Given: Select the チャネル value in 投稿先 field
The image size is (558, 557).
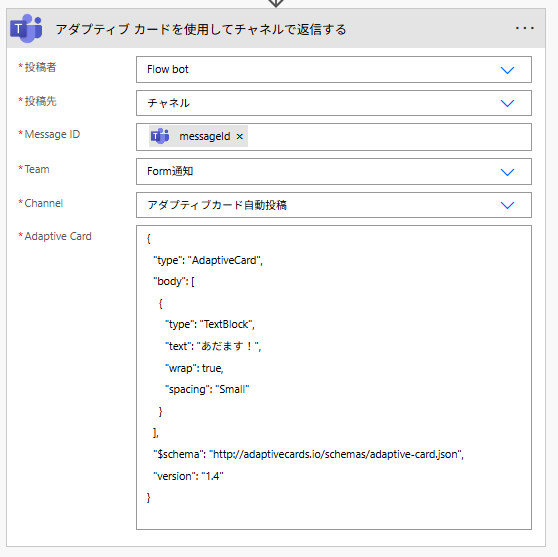Looking at the screenshot, I should pos(168,103).
